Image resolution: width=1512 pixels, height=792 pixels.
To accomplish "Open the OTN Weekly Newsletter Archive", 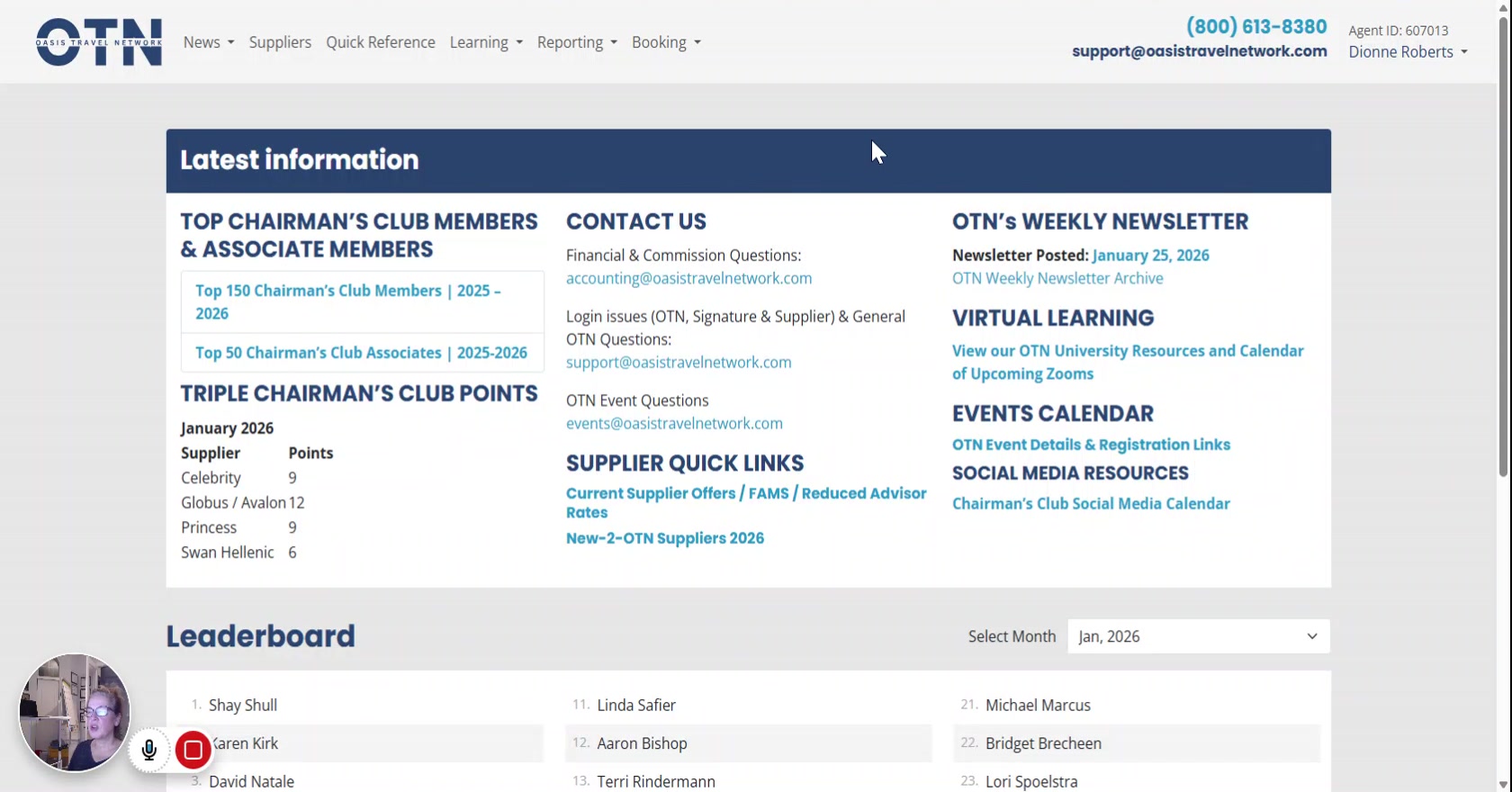I will tap(1057, 279).
